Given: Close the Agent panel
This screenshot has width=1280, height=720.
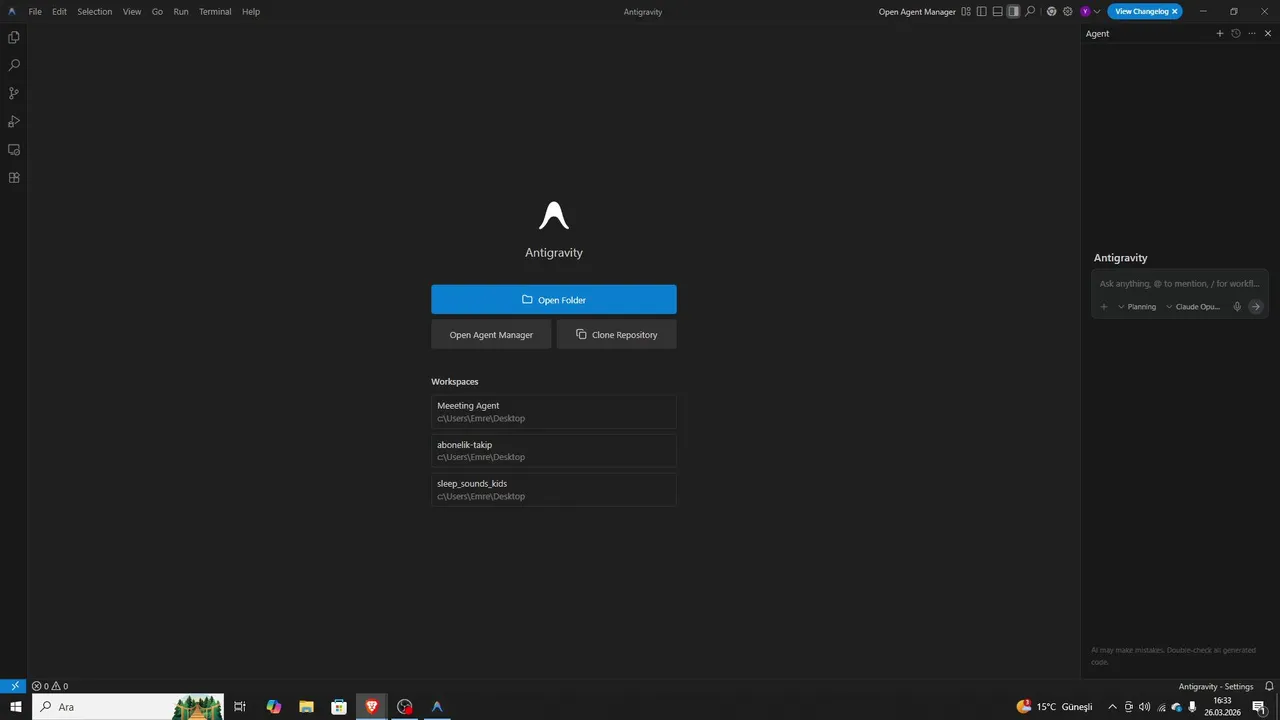Looking at the screenshot, I should tap(1268, 33).
